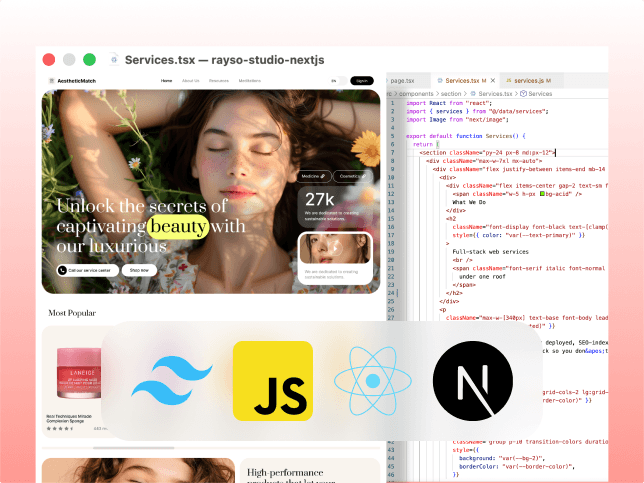Click the play icon on the video card
The image size is (644, 483).
click(x=336, y=248)
